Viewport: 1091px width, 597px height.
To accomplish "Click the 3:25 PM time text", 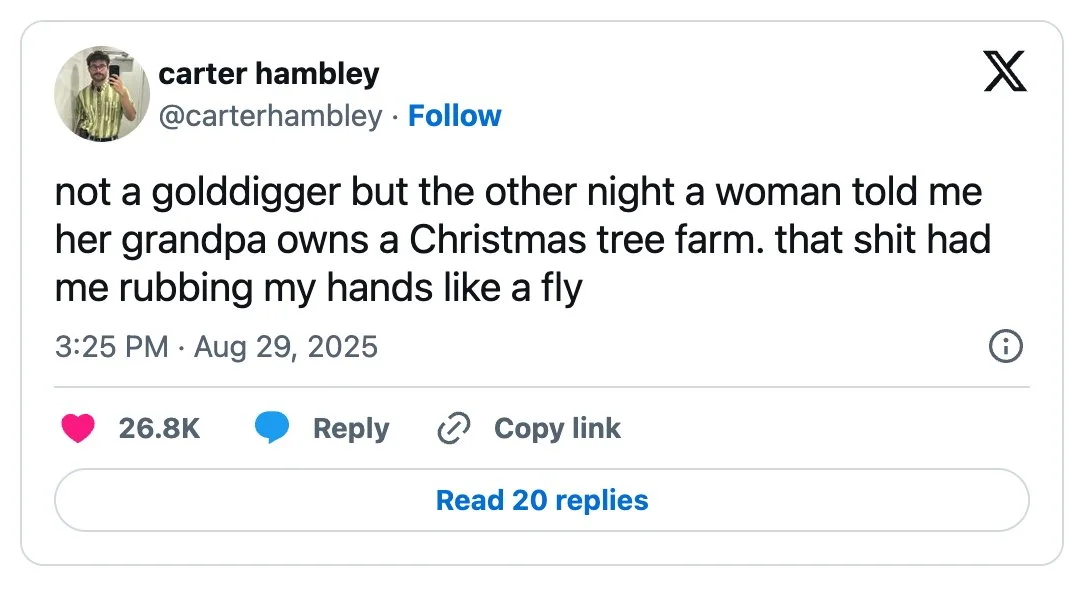I will 111,347.
